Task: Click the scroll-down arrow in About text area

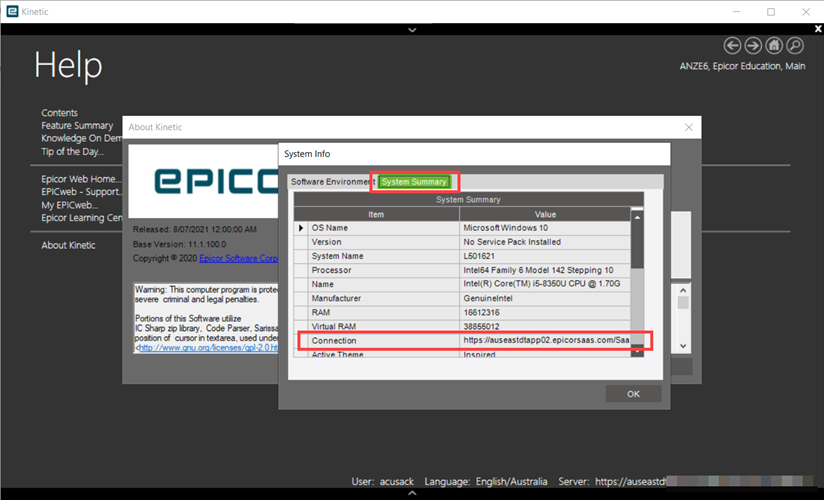Action: (x=684, y=345)
